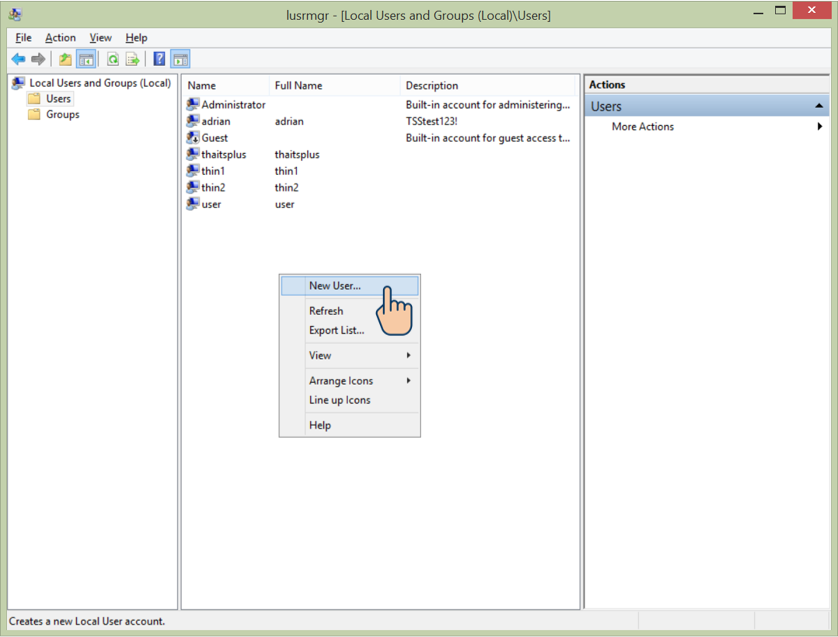Screen dimensions: 838x637
Task: Click 'Built-in account for administering...' description
Action: [x=487, y=104]
